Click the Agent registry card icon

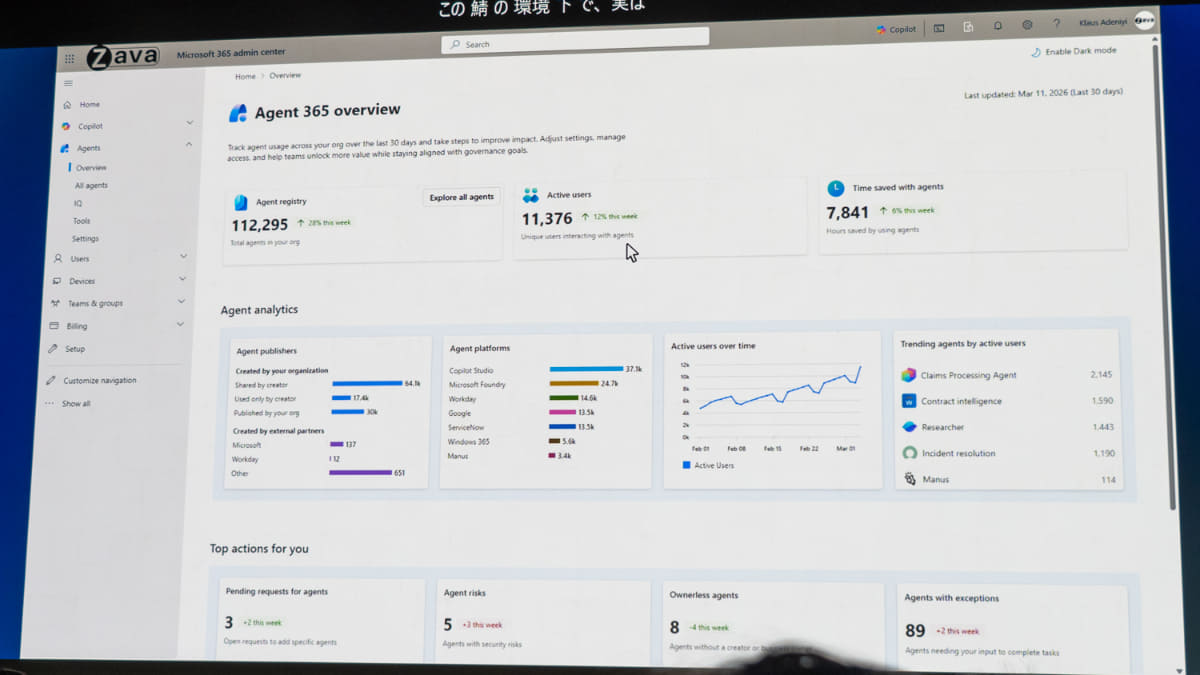click(x=241, y=202)
